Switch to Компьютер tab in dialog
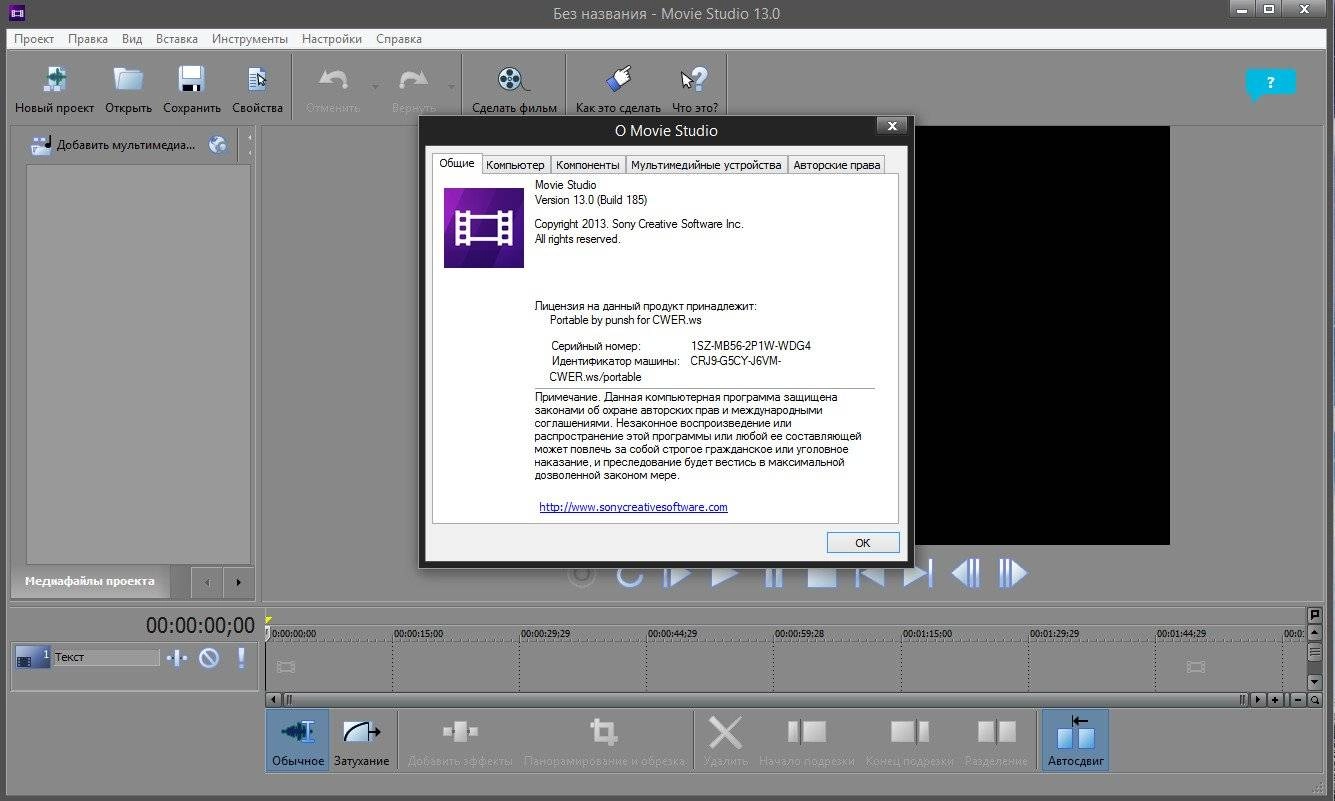1335x801 pixels. 515,165
